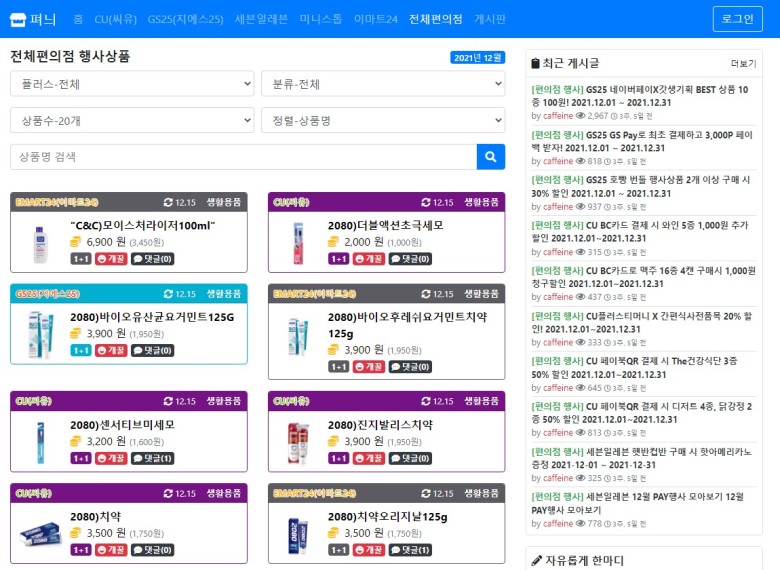
Task: Click 더보기 link in 최근 게시글
Action: pos(743,64)
